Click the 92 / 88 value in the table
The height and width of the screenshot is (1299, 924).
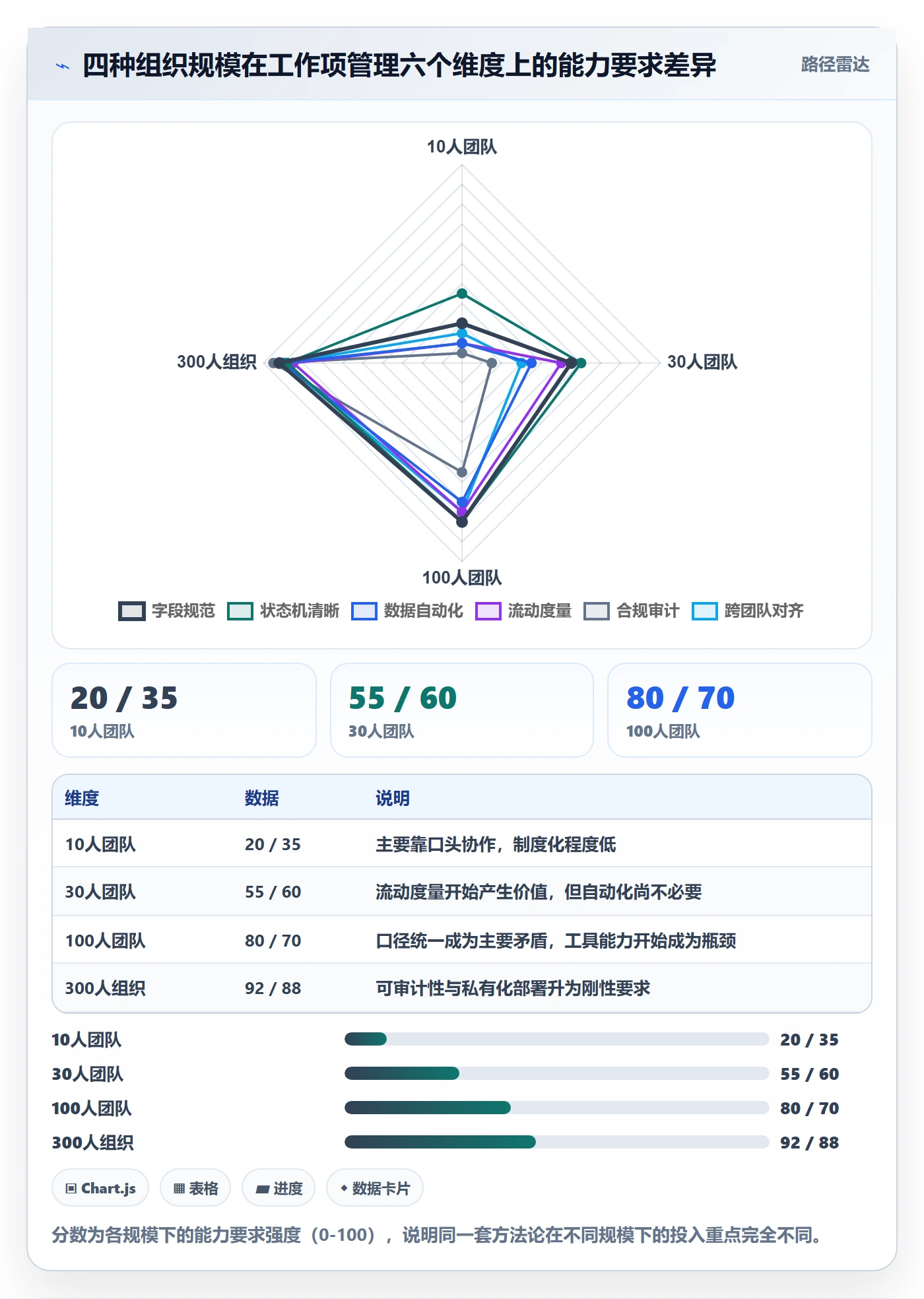pos(273,988)
